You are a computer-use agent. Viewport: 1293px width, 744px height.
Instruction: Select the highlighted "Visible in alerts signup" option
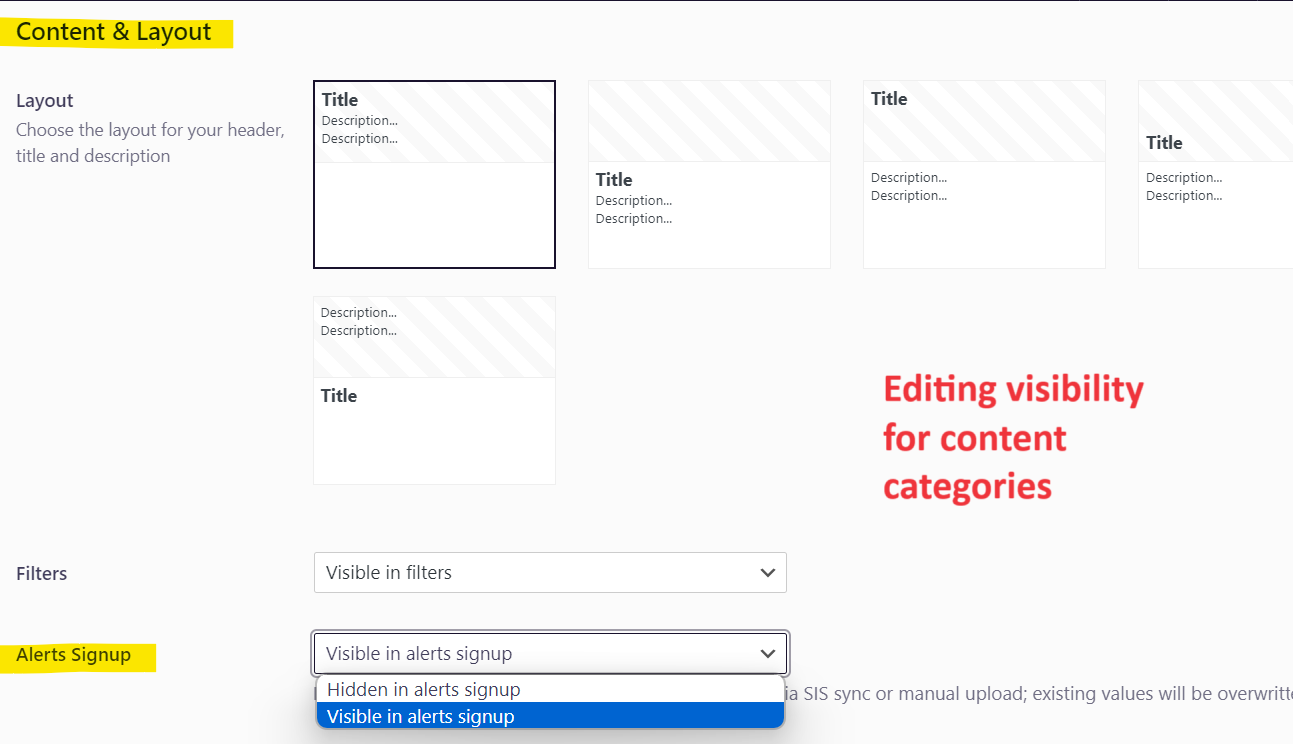click(x=421, y=716)
